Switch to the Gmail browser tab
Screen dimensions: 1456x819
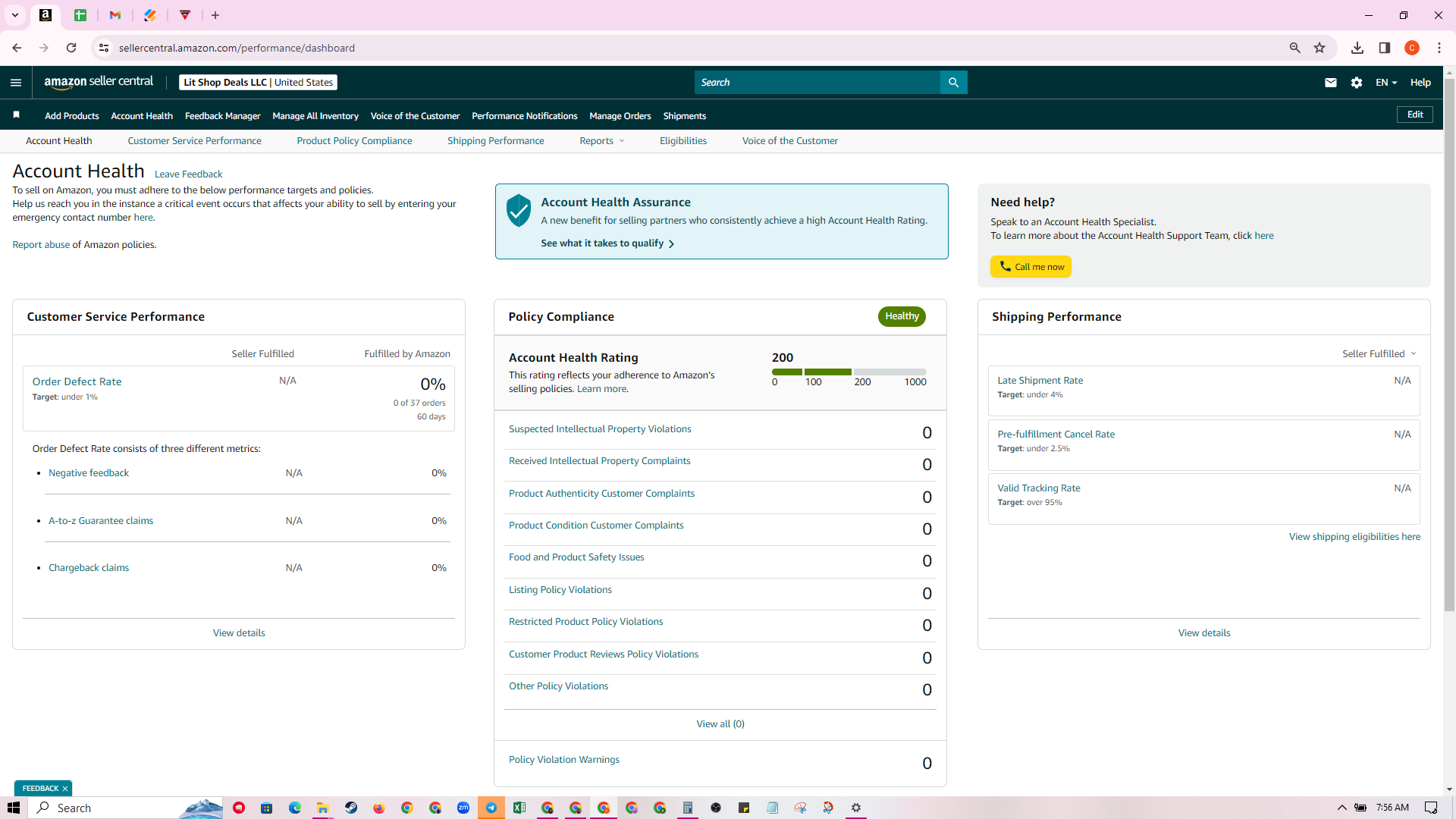tap(115, 15)
